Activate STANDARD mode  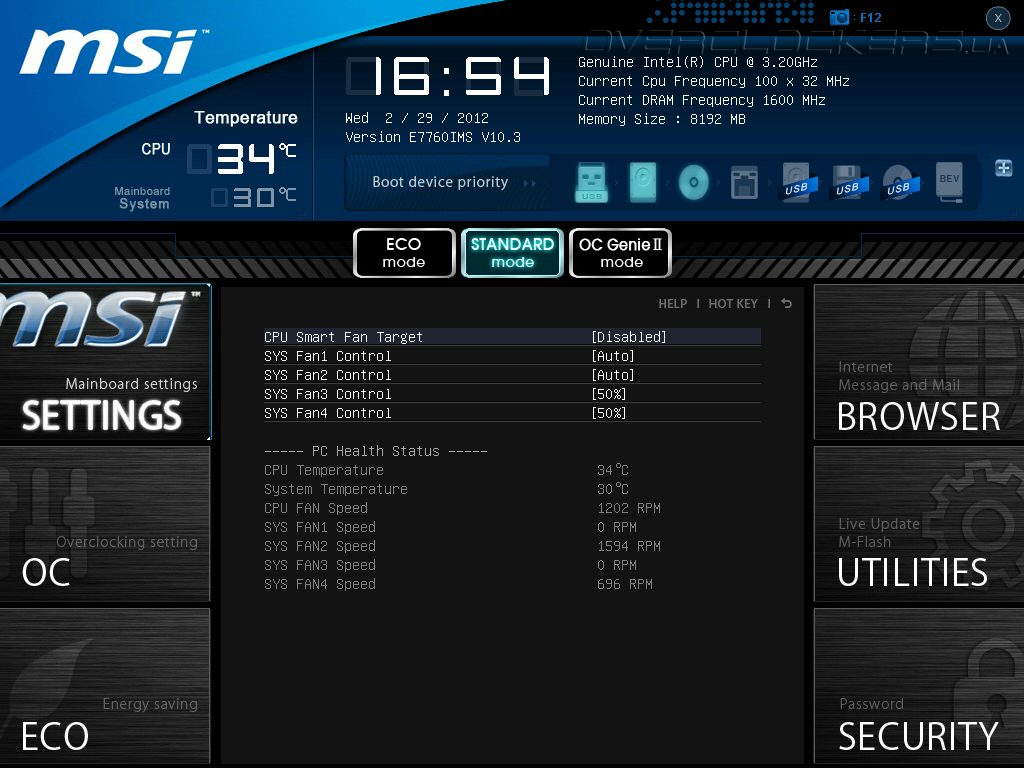coord(512,253)
